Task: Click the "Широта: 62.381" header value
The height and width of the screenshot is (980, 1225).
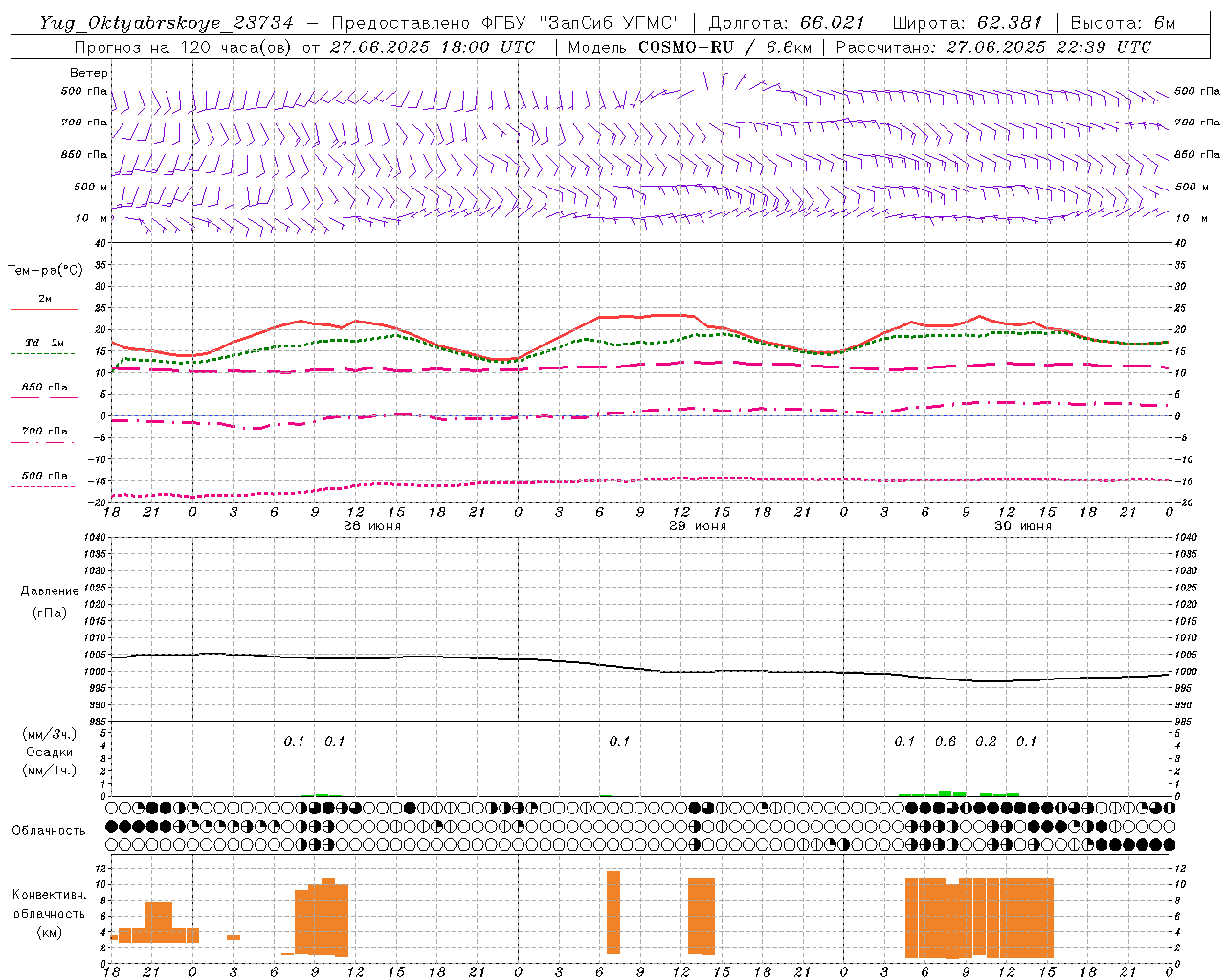Action: 967,23
